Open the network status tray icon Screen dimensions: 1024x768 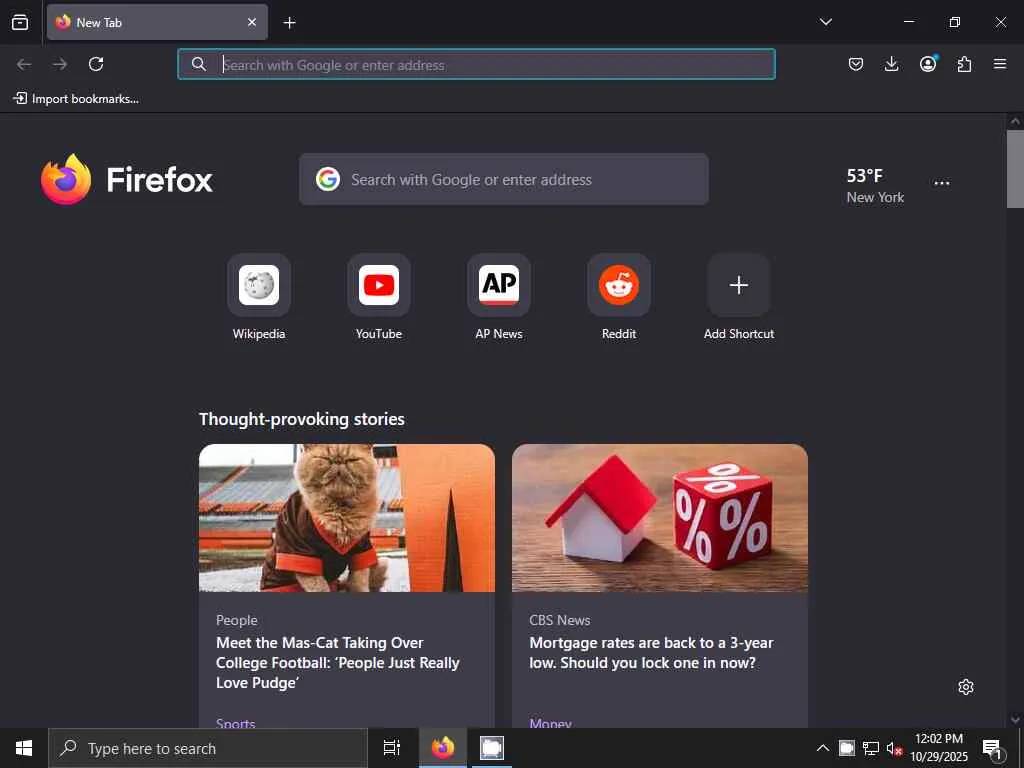click(871, 748)
